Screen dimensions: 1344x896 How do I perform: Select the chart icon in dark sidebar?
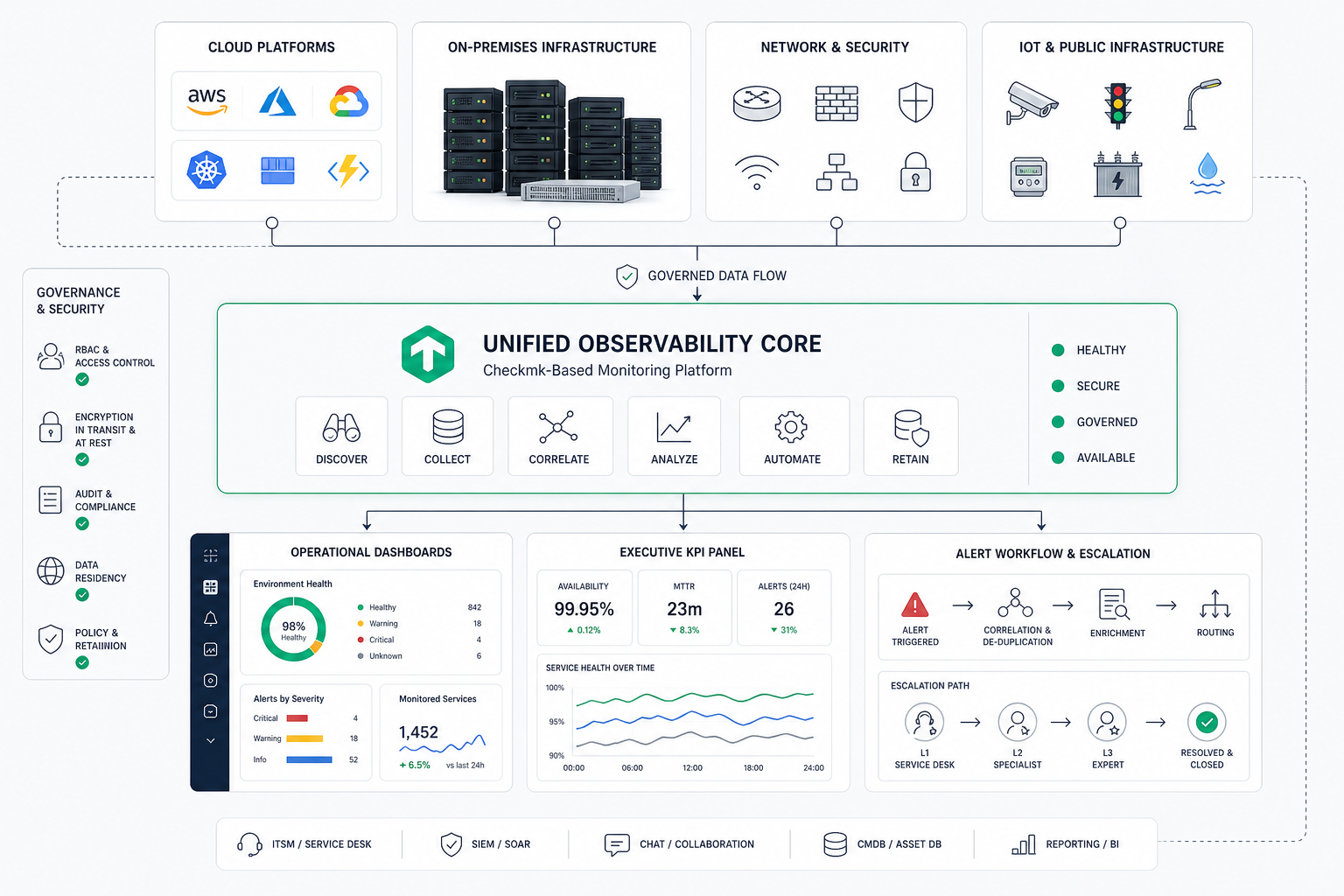point(210,649)
